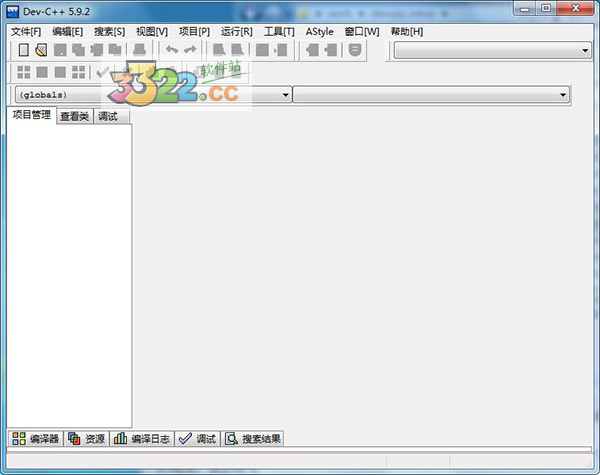The image size is (600, 475).
Task: Open the 工具[T] menu
Action: point(279,32)
